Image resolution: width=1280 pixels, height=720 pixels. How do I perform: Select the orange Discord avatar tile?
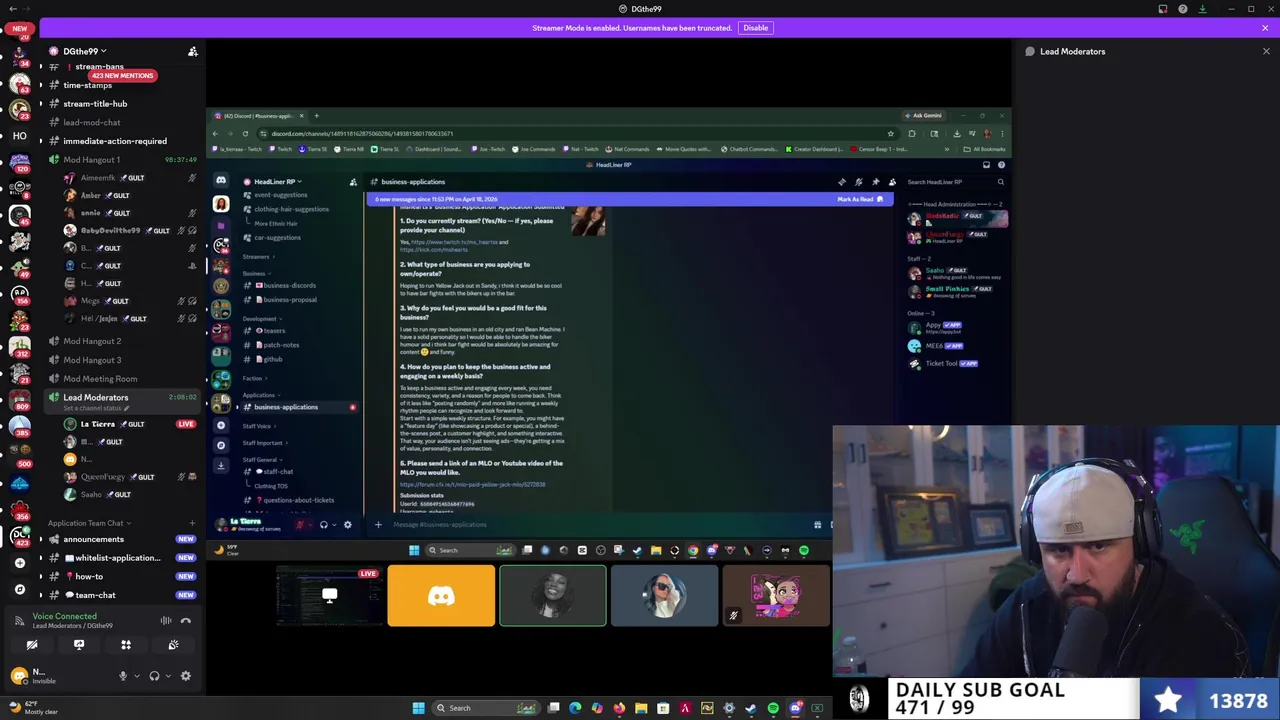click(441, 596)
